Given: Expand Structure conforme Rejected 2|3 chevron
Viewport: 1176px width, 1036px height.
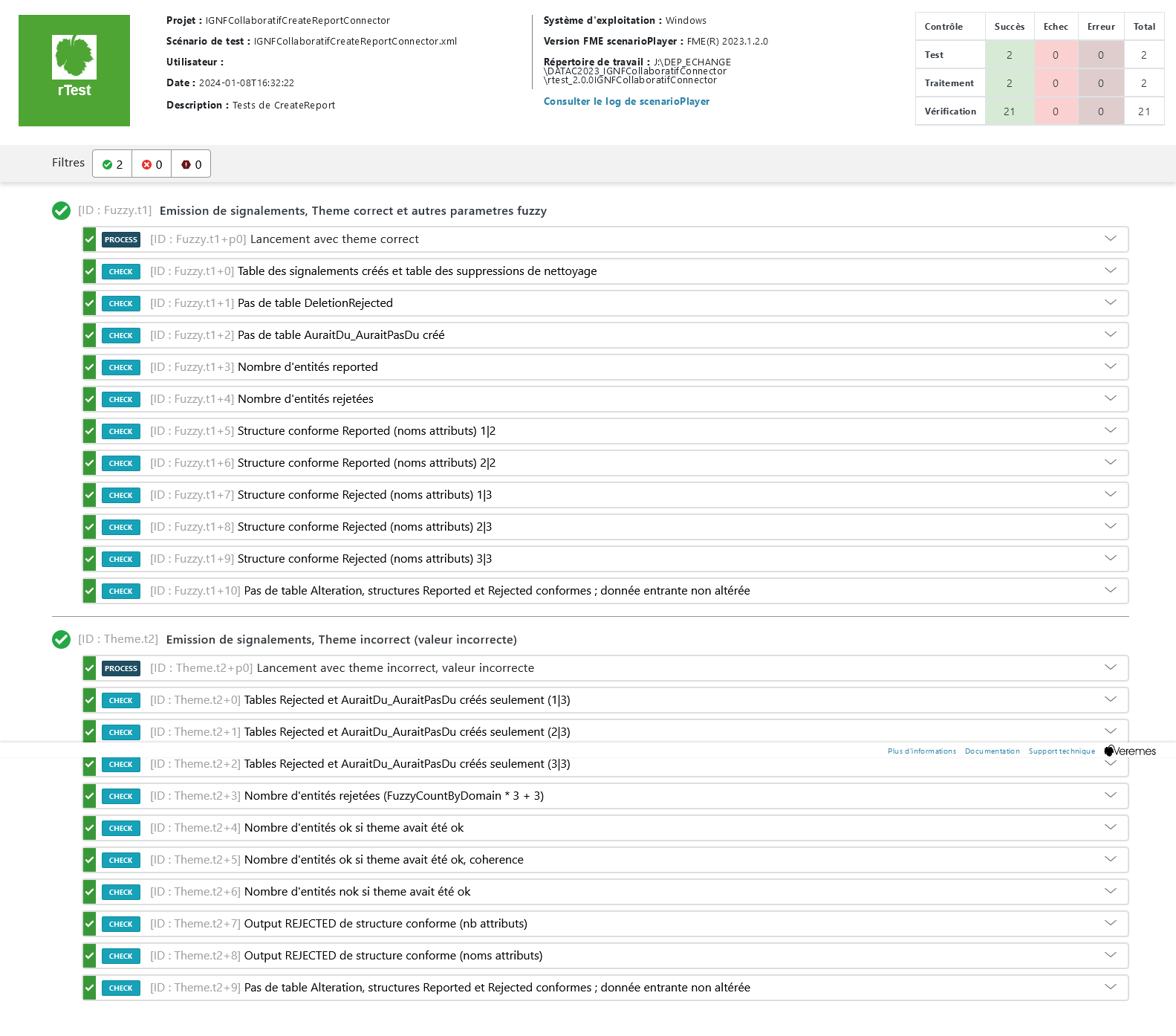Looking at the screenshot, I should click(1111, 526).
